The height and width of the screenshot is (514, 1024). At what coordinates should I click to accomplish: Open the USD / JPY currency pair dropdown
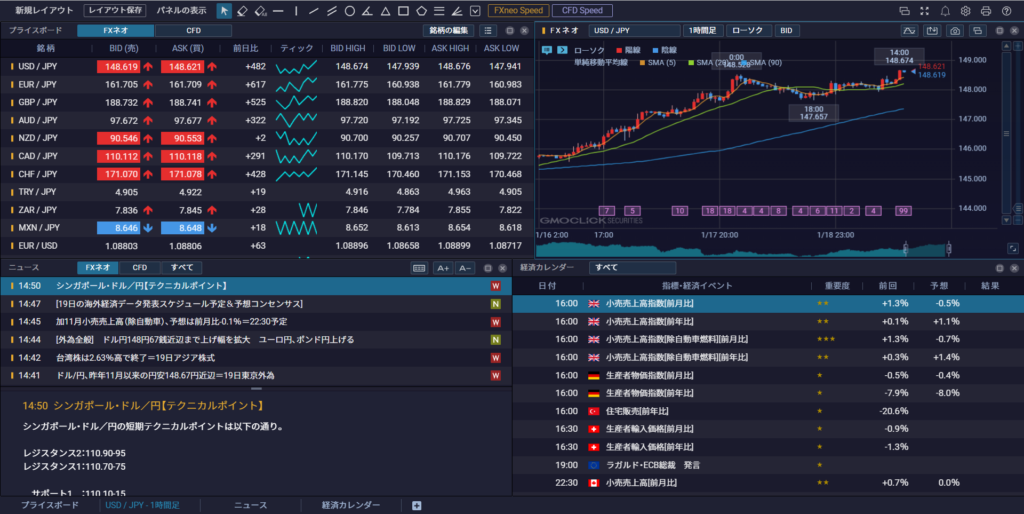[633, 31]
